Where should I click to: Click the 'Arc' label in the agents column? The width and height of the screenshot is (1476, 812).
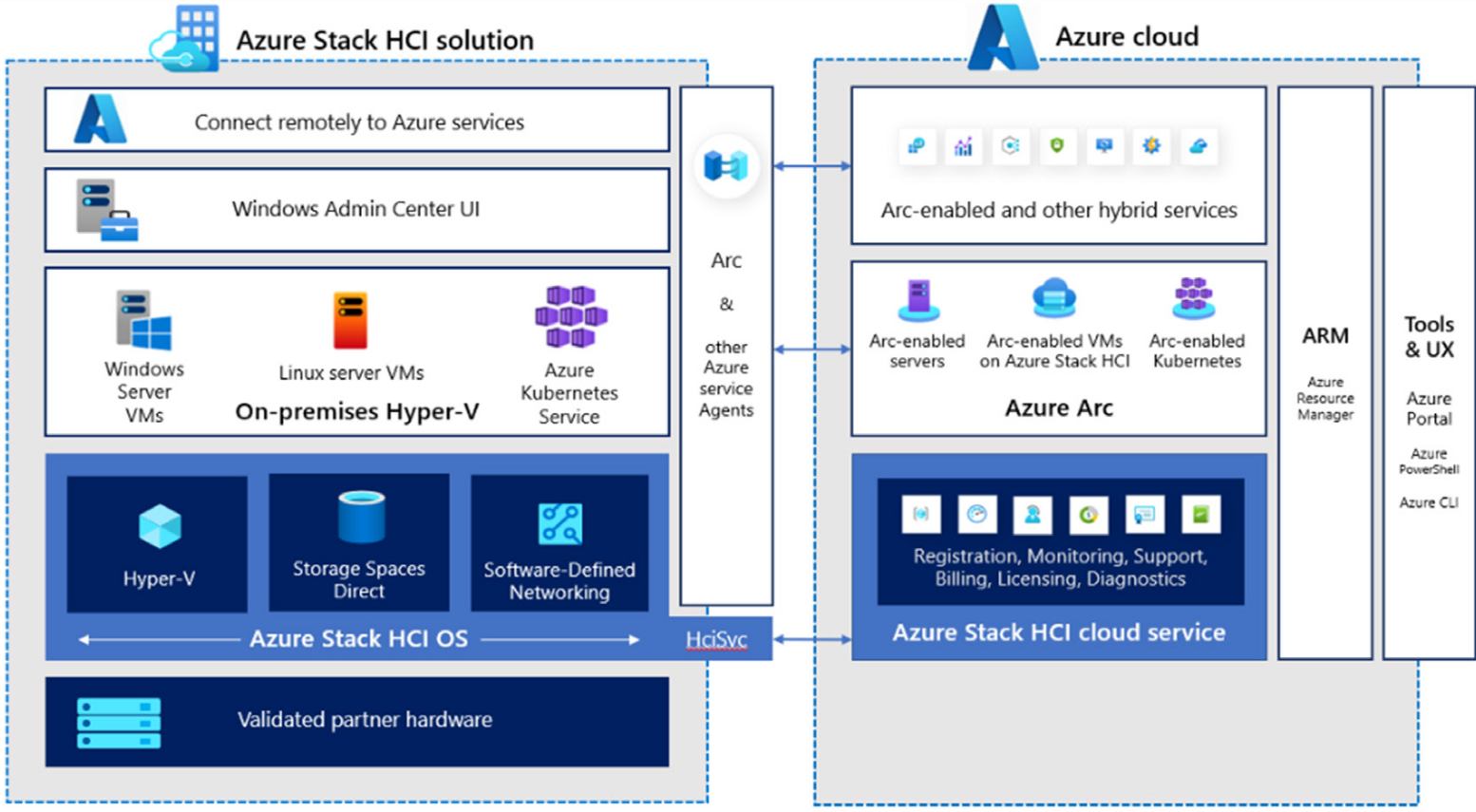[x=727, y=260]
